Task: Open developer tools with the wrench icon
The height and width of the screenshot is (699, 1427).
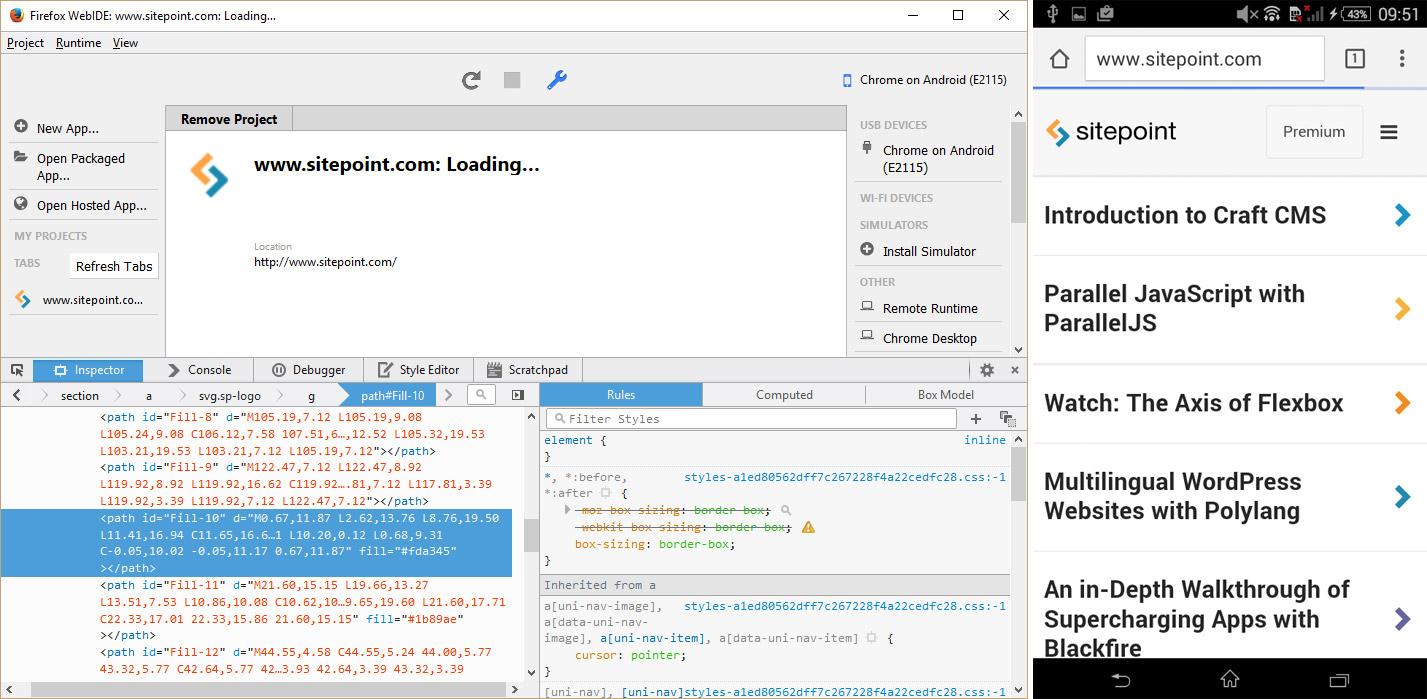Action: (x=557, y=80)
